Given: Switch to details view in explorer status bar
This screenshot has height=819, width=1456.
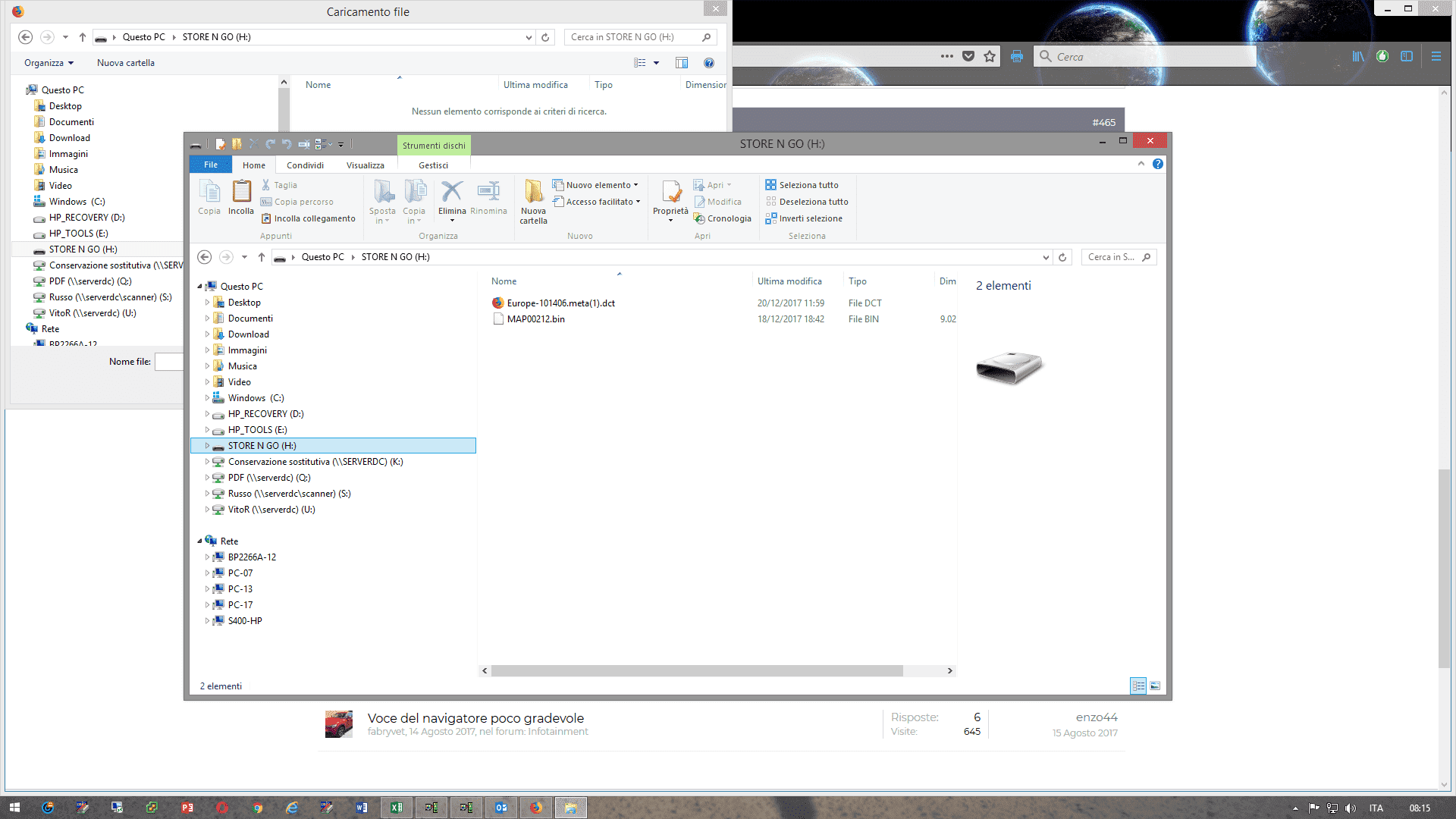Looking at the screenshot, I should pos(1138,686).
